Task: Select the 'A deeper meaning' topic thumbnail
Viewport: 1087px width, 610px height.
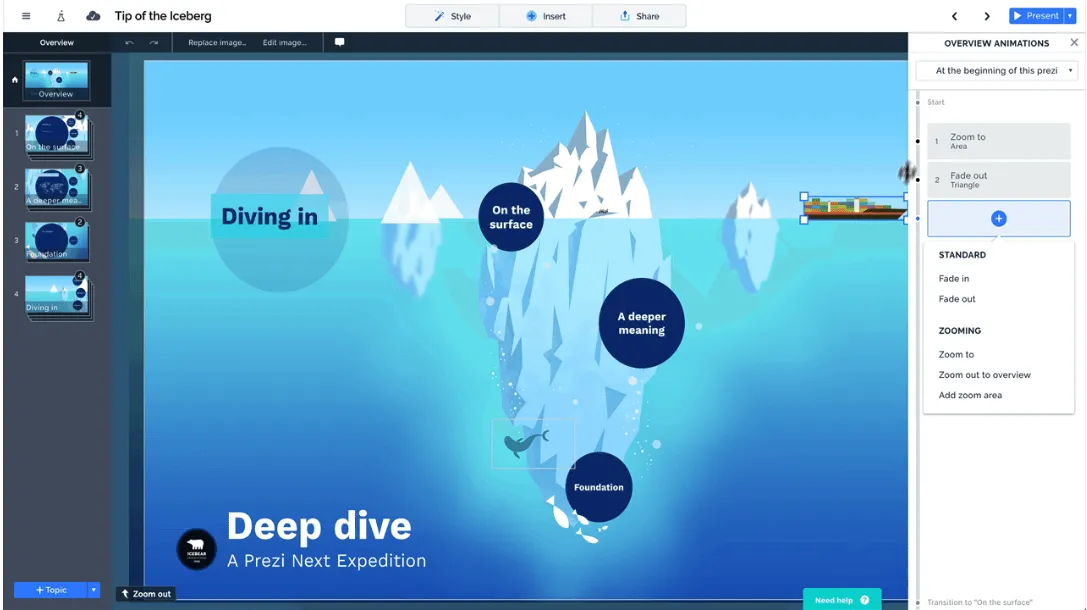Action: 57,188
